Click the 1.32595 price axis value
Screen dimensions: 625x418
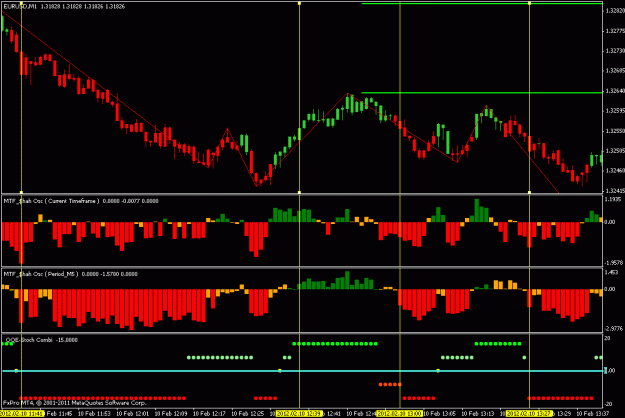(615, 111)
